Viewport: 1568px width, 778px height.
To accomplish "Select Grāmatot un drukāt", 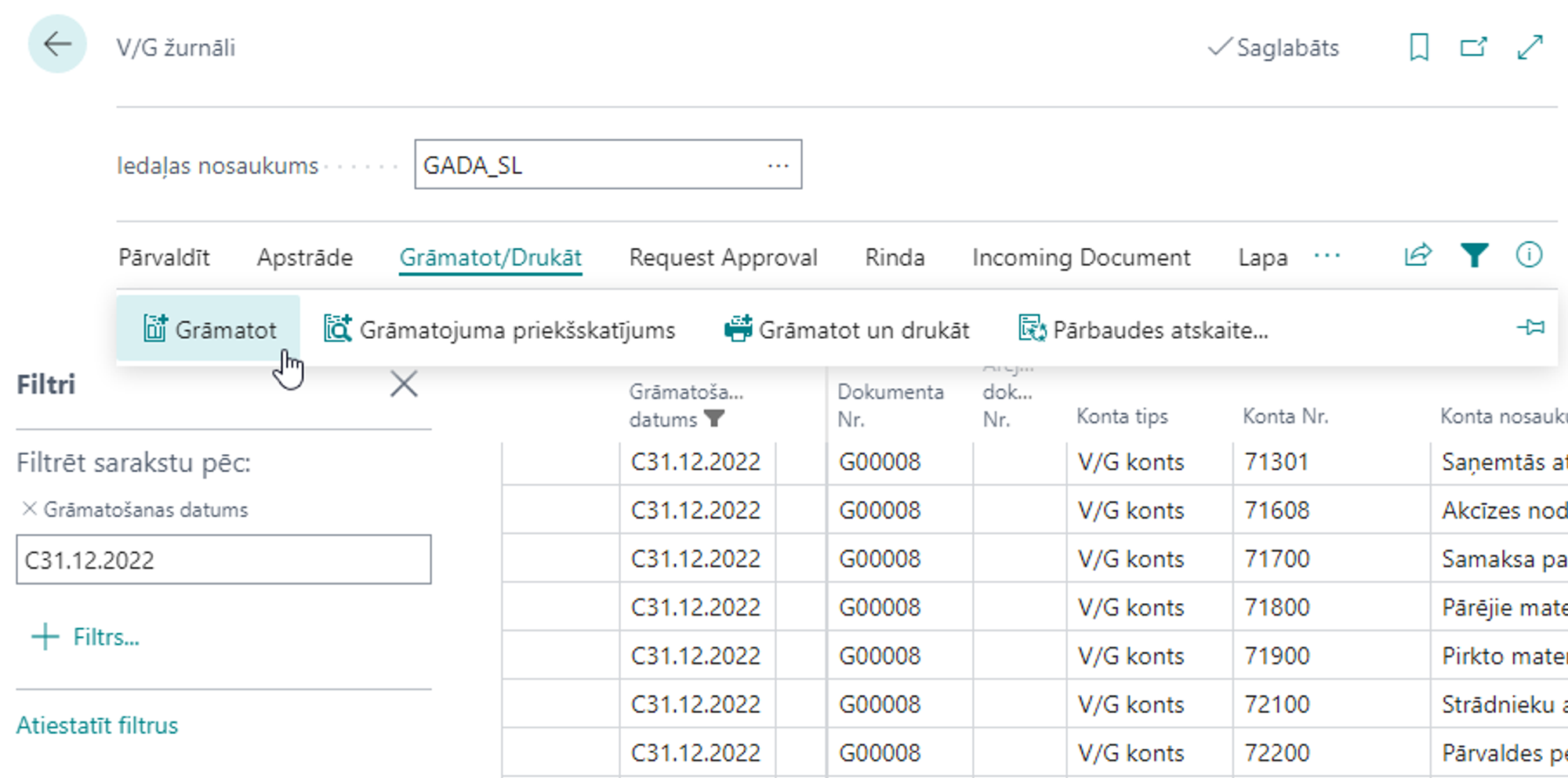I will [847, 330].
